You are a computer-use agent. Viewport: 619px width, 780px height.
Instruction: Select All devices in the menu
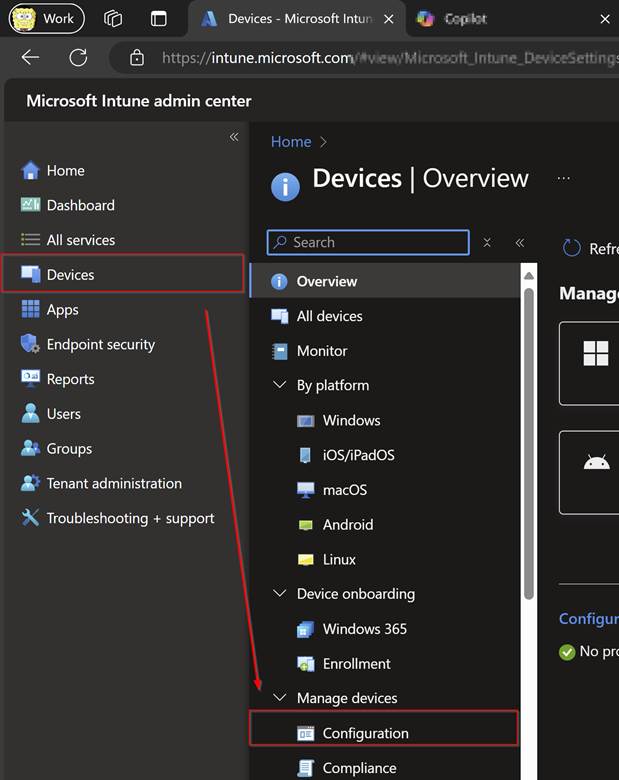[329, 316]
